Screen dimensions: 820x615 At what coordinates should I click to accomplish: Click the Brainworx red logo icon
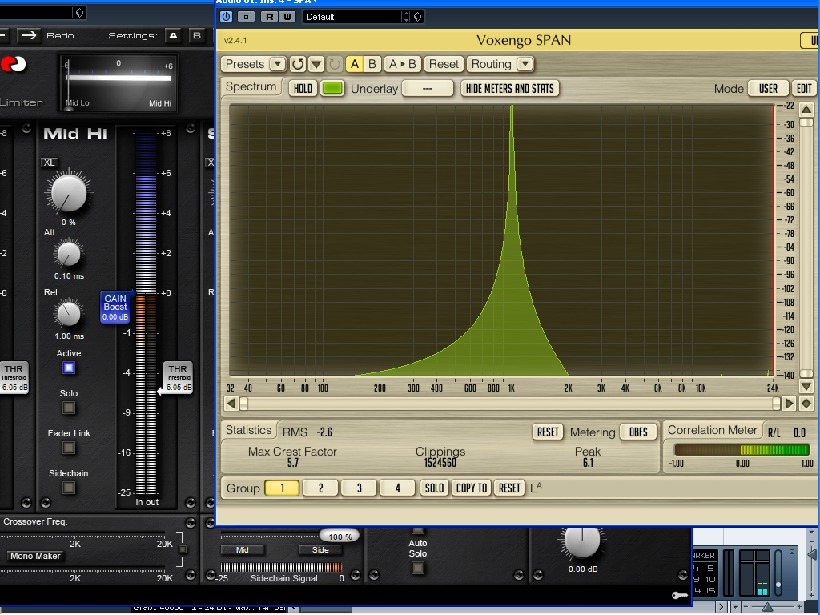coord(13,64)
